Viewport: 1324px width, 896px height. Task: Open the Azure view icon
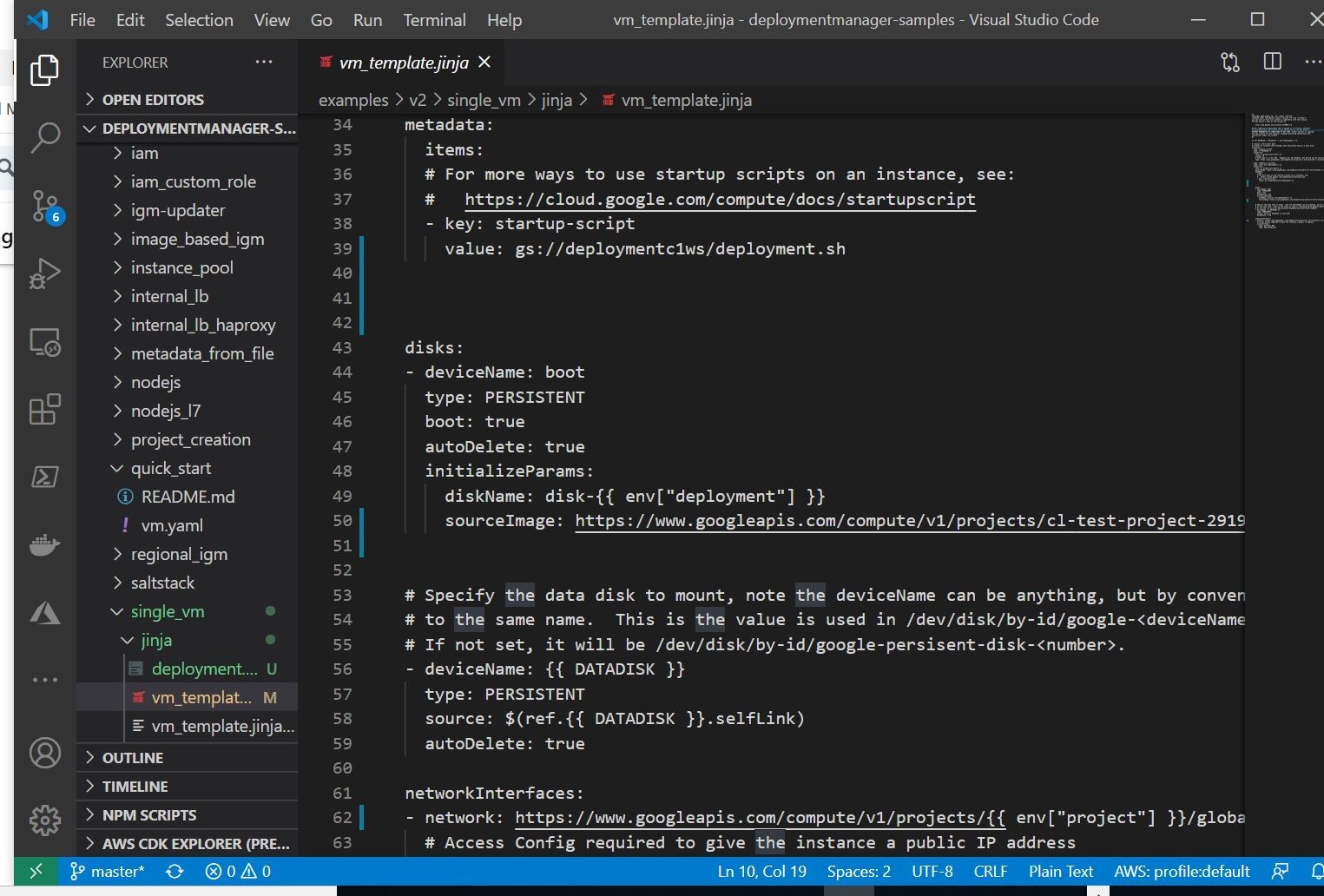pyautogui.click(x=45, y=613)
